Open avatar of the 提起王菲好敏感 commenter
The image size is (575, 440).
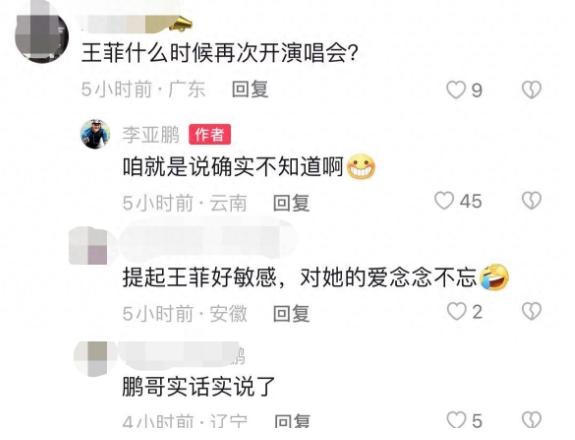[89, 246]
